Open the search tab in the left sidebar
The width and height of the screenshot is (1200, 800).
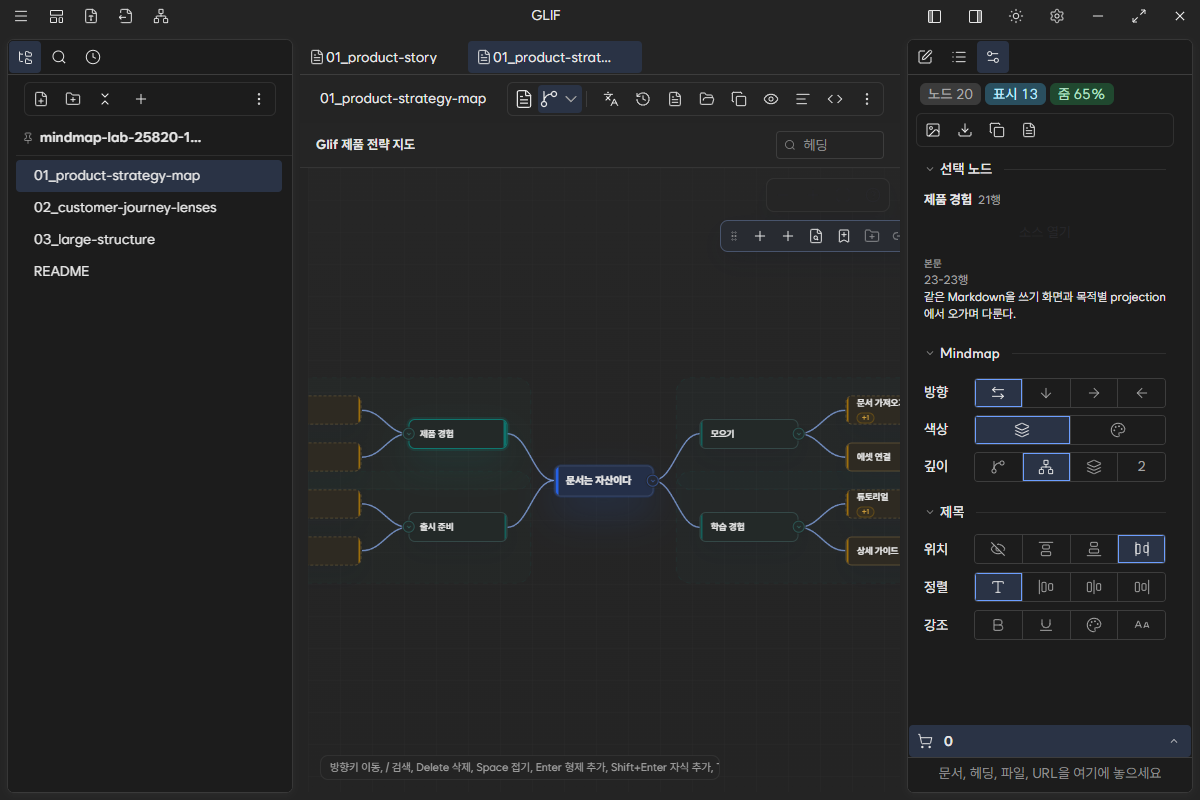(x=59, y=57)
